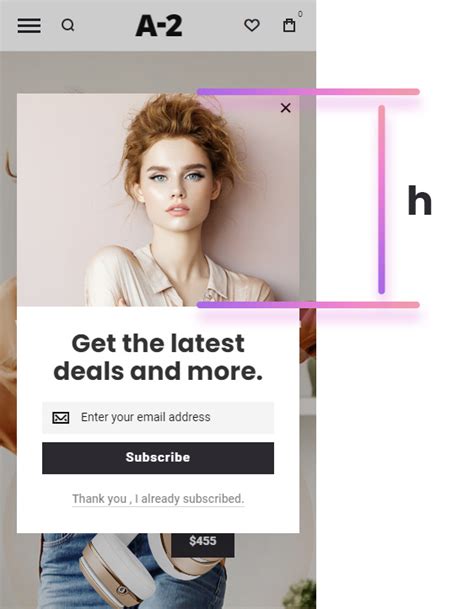Click the popup woman portrait image
This screenshot has height=609, width=474.
coord(158,200)
